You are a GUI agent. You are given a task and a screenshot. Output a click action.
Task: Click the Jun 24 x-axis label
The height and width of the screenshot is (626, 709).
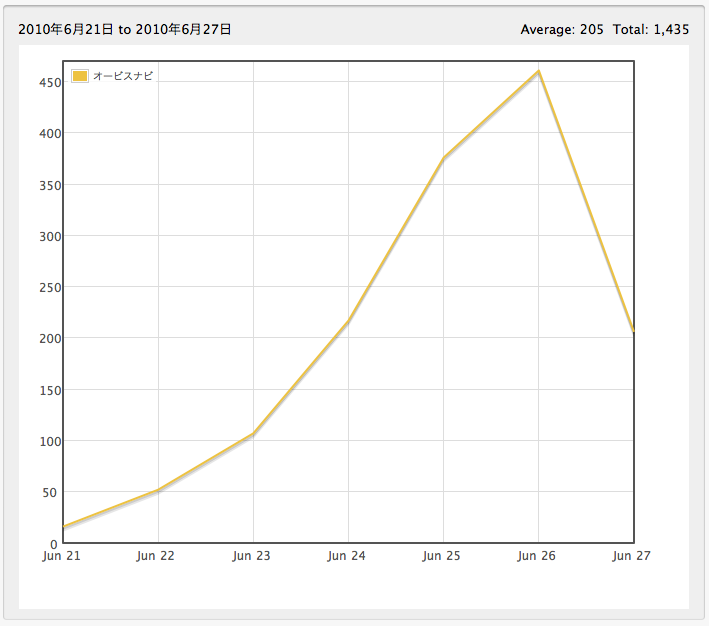[347, 556]
